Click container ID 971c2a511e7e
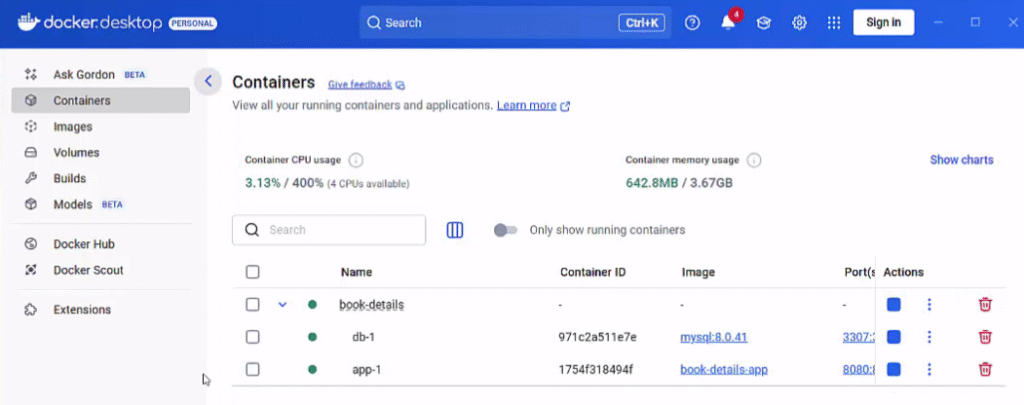Viewport: 1024px width, 405px height. [x=598, y=337]
